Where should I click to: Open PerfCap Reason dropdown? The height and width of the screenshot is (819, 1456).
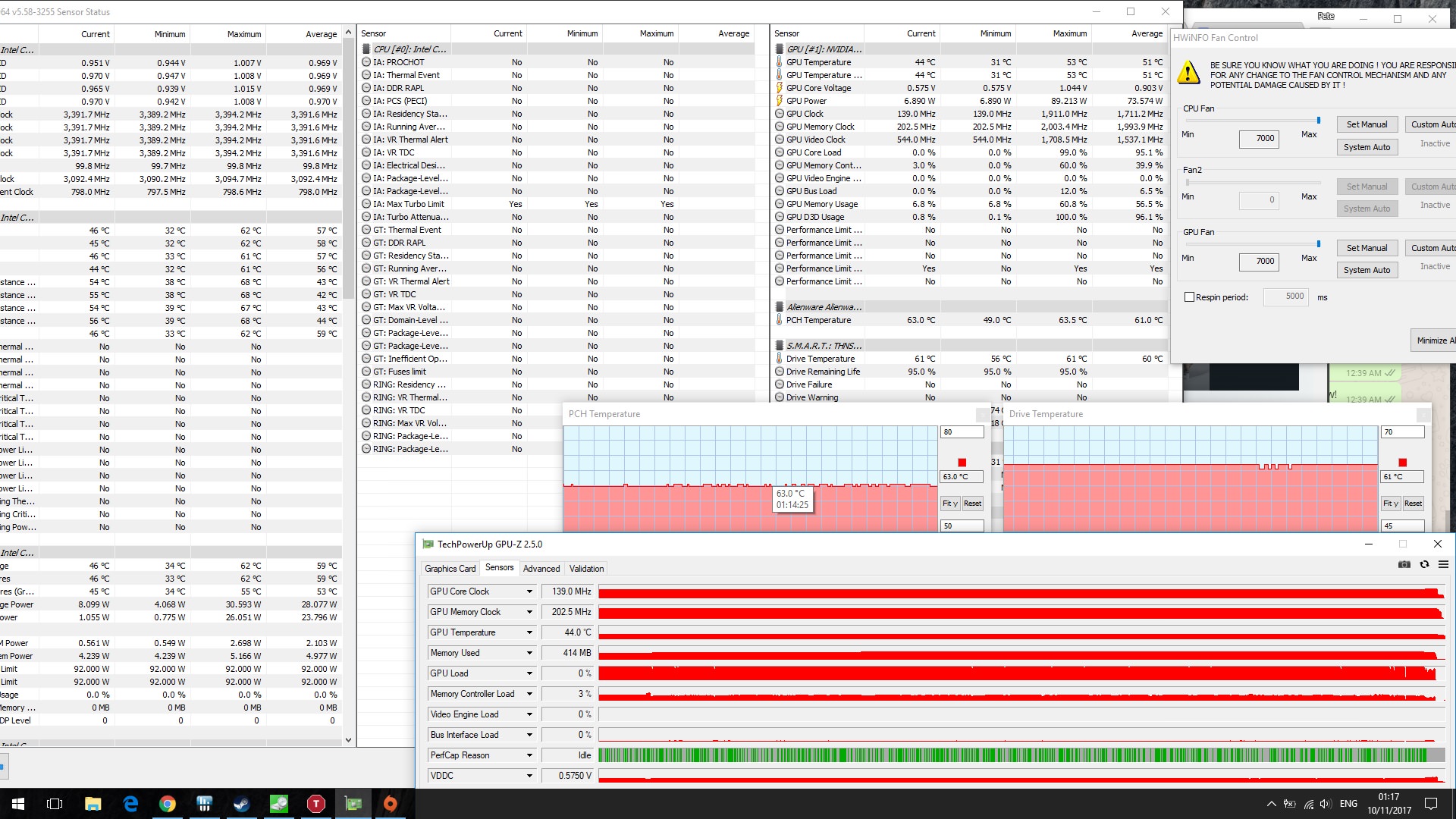(529, 755)
